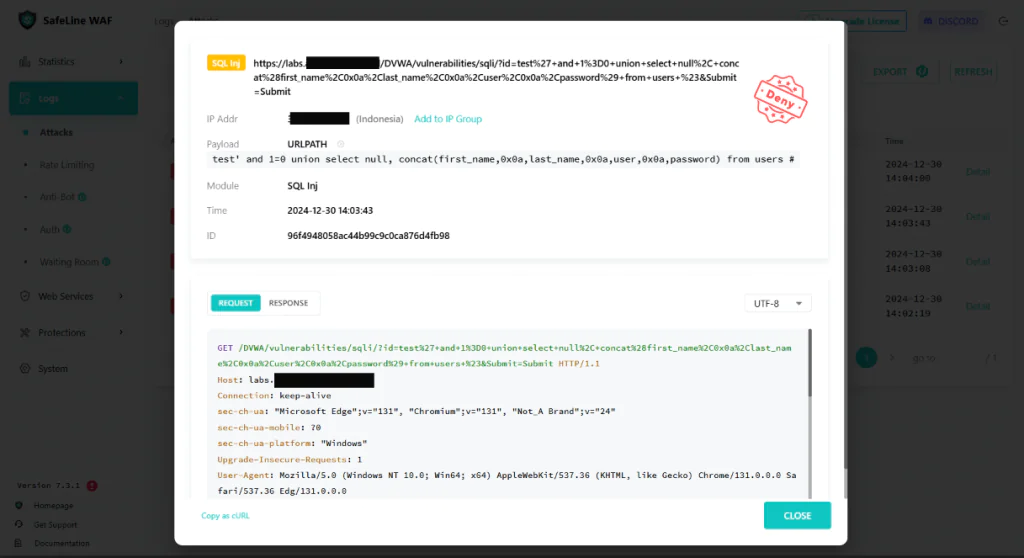Switch to the RESPONSE tab
Viewport: 1024px width, 558px height.
tap(288, 303)
